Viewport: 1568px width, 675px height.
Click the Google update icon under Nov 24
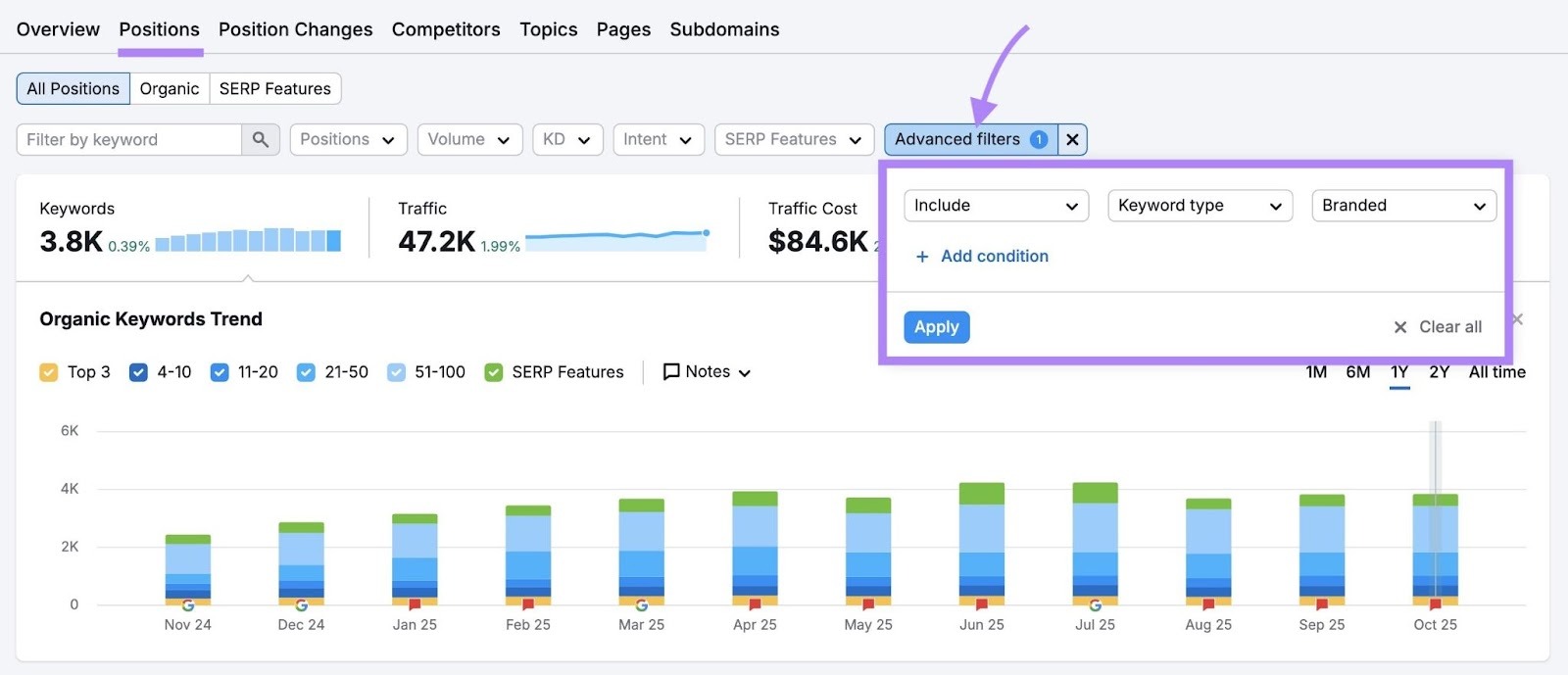click(x=188, y=604)
